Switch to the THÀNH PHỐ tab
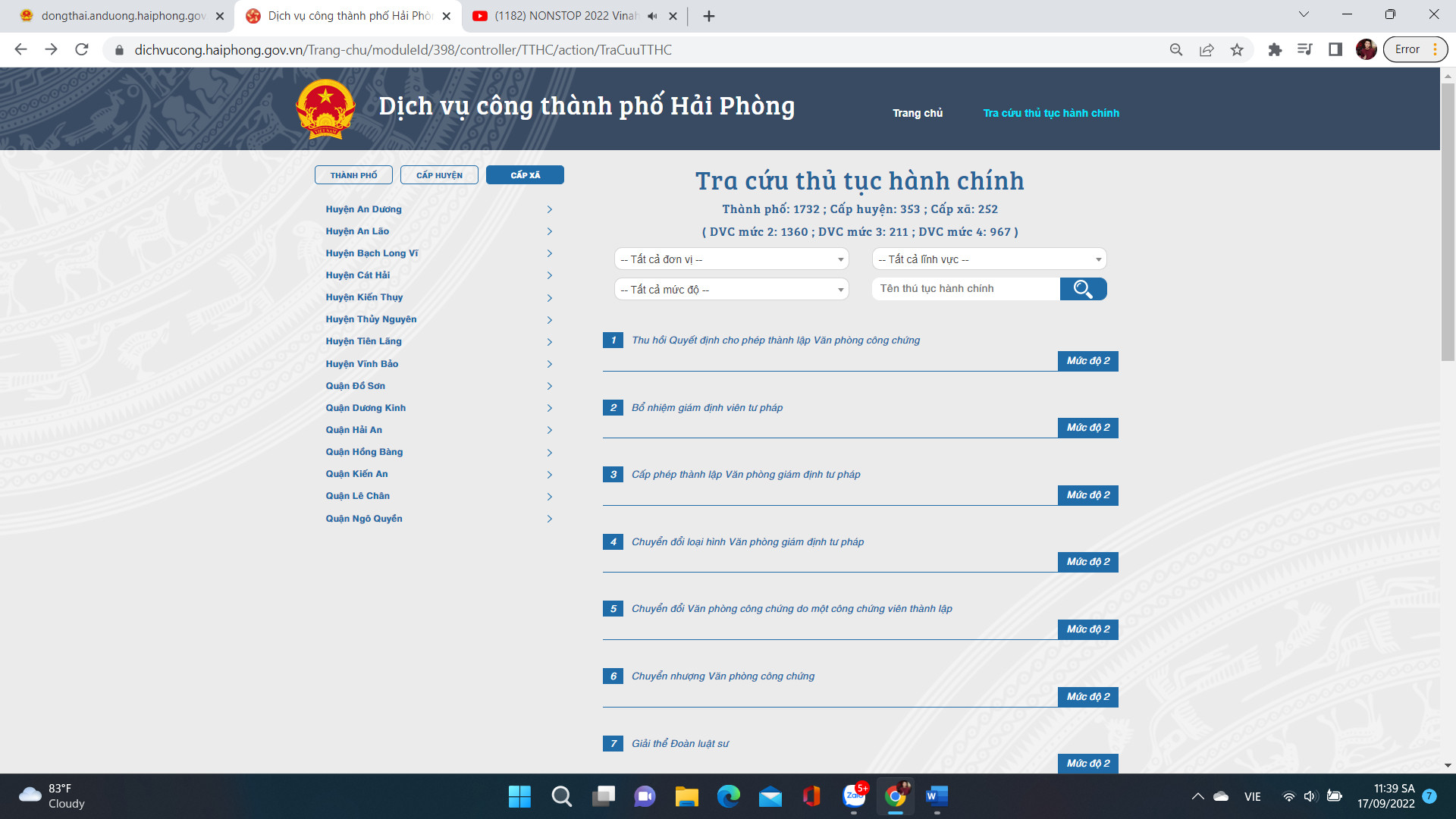The height and width of the screenshot is (819, 1456). tap(353, 175)
